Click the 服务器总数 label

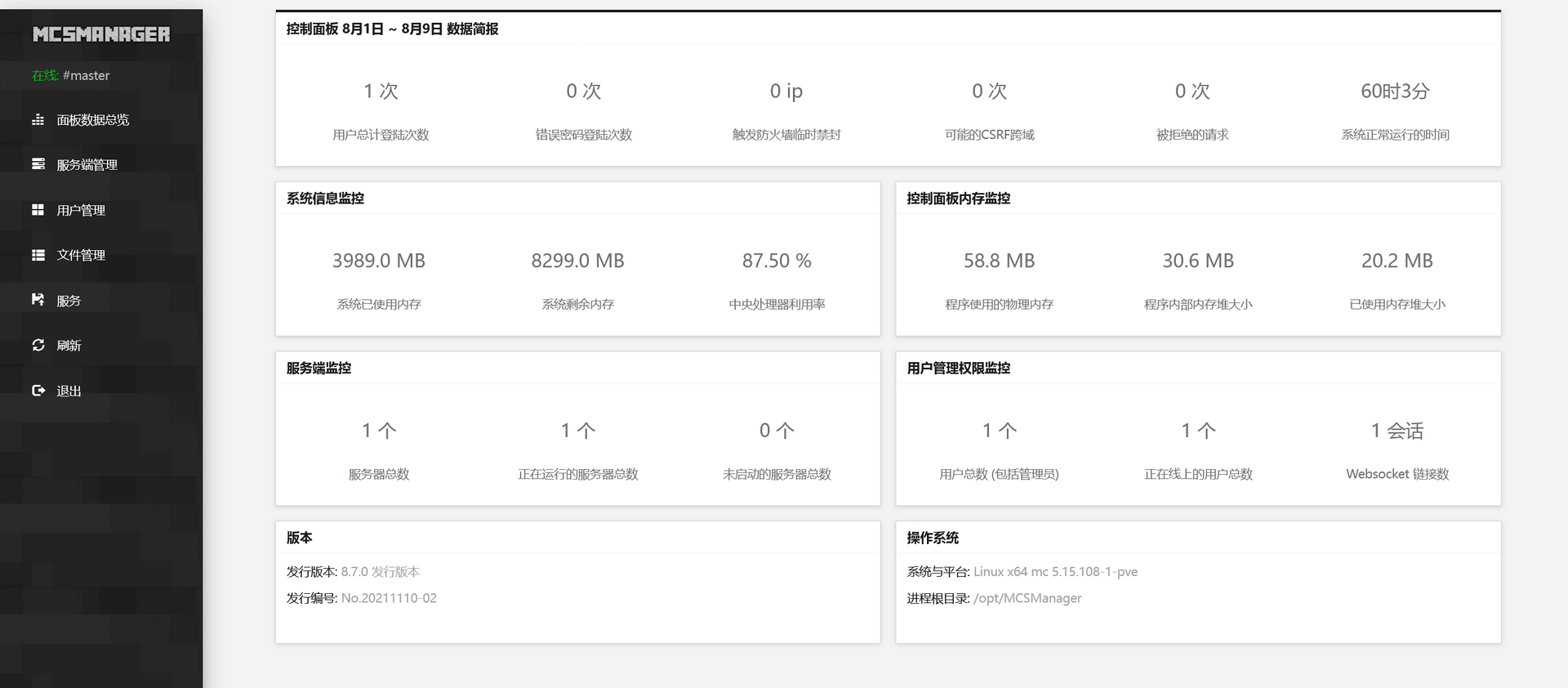coord(379,475)
